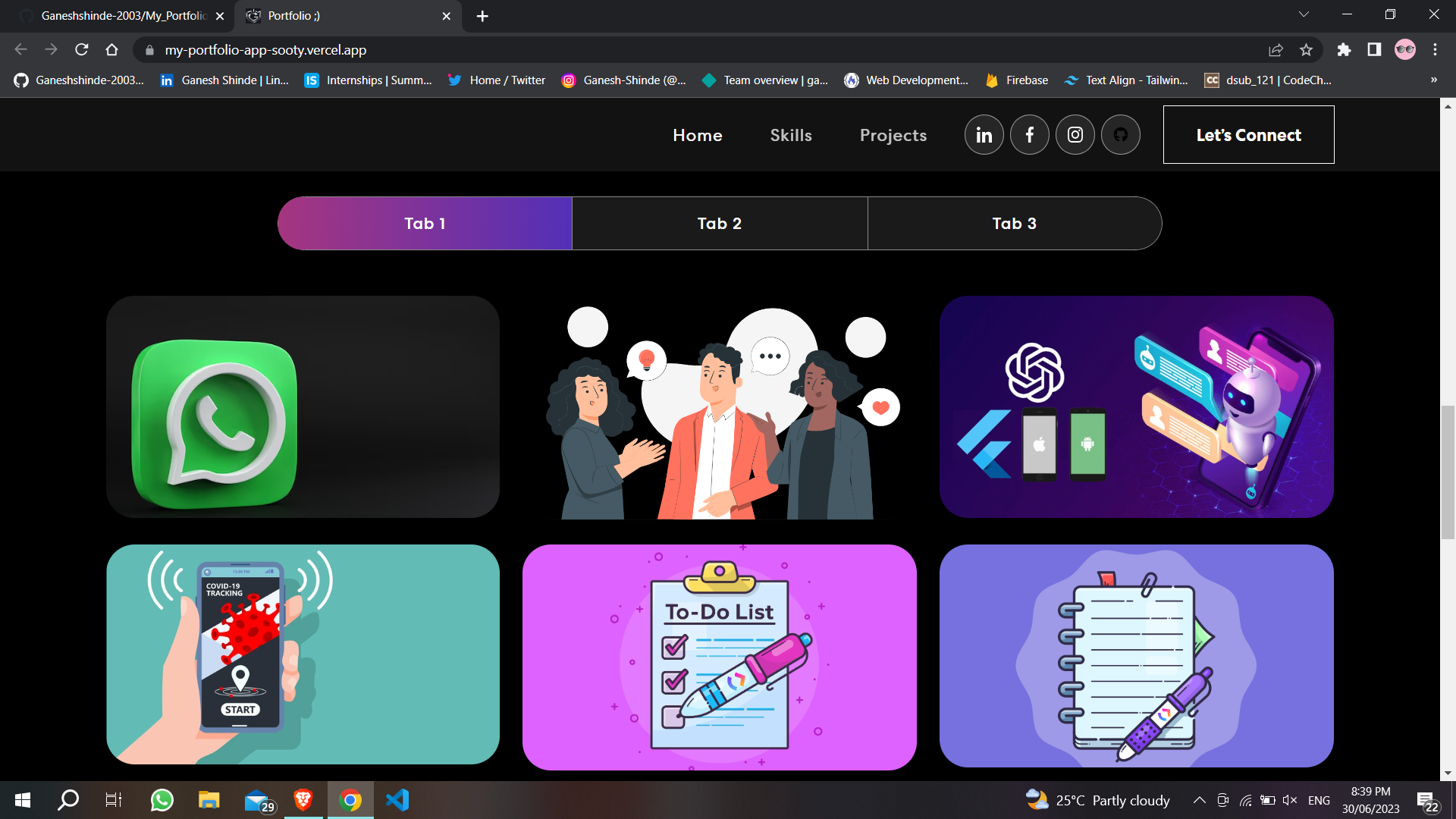Reload the page with the refresh icon
Viewport: 1456px width, 819px height.
(82, 49)
